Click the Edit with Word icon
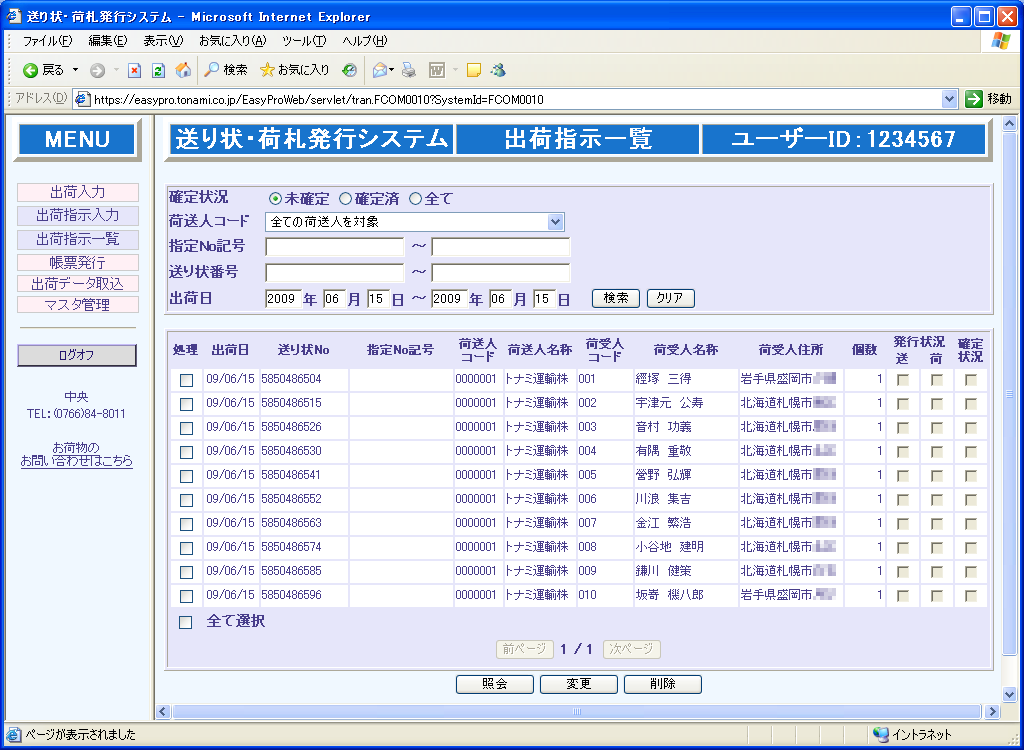The image size is (1024, 750). click(436, 71)
